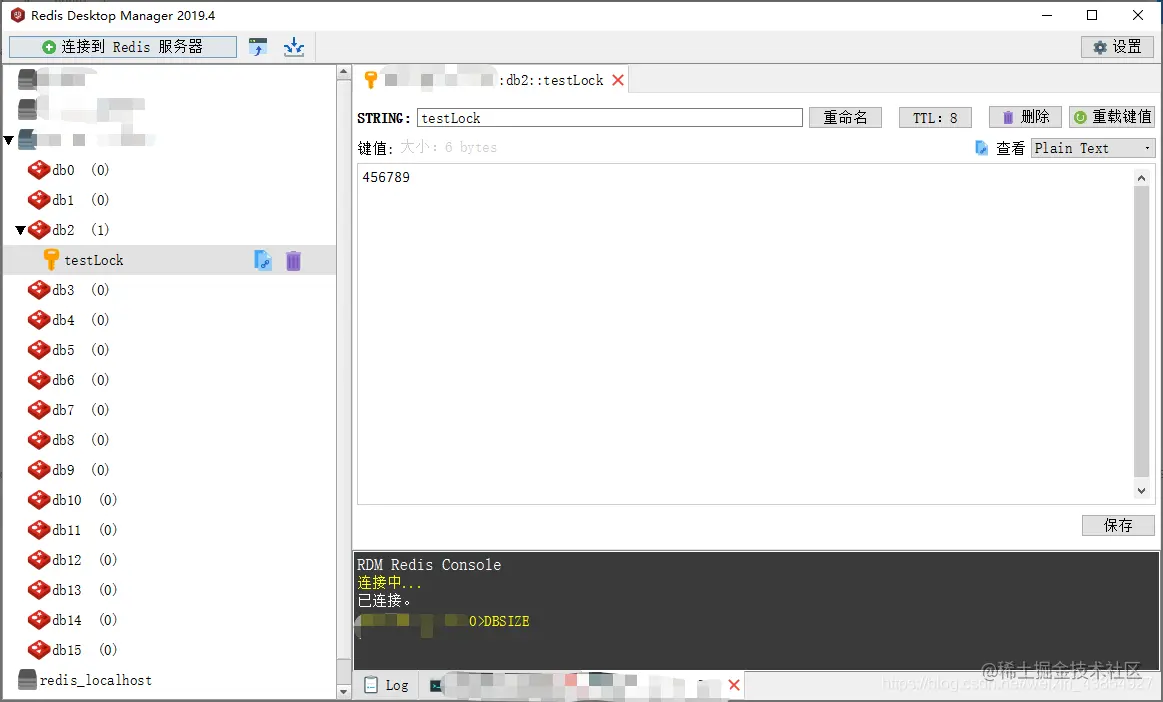This screenshot has width=1163, height=702.
Task: Click the delete (删除) key button
Action: [1026, 117]
